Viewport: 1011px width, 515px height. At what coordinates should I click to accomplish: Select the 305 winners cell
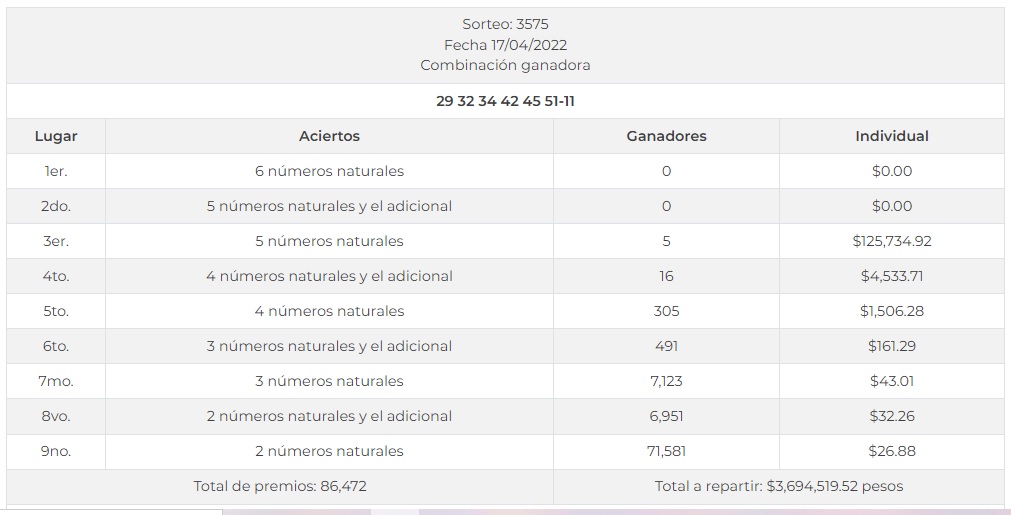pos(666,311)
